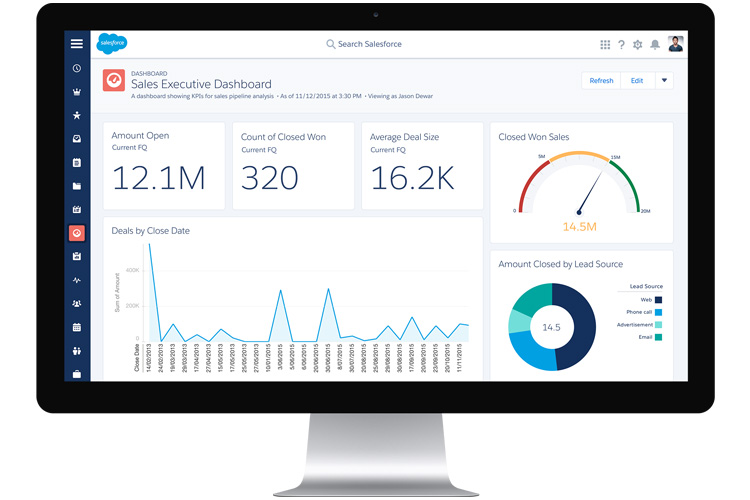Image resolution: width=750 pixels, height=500 pixels.
Task: Edit the Sales Executive Dashboard
Action: coord(637,80)
